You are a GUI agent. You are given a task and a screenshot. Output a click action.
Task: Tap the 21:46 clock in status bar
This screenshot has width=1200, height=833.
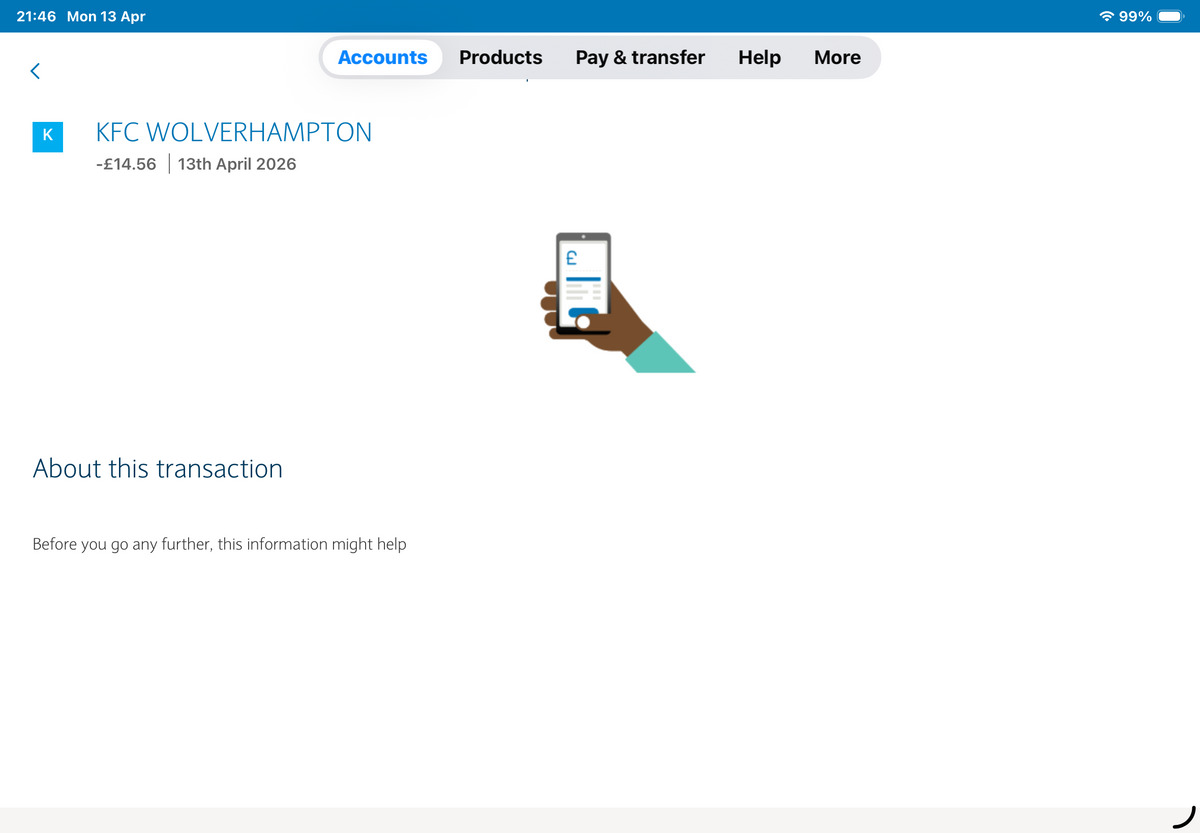[36, 16]
